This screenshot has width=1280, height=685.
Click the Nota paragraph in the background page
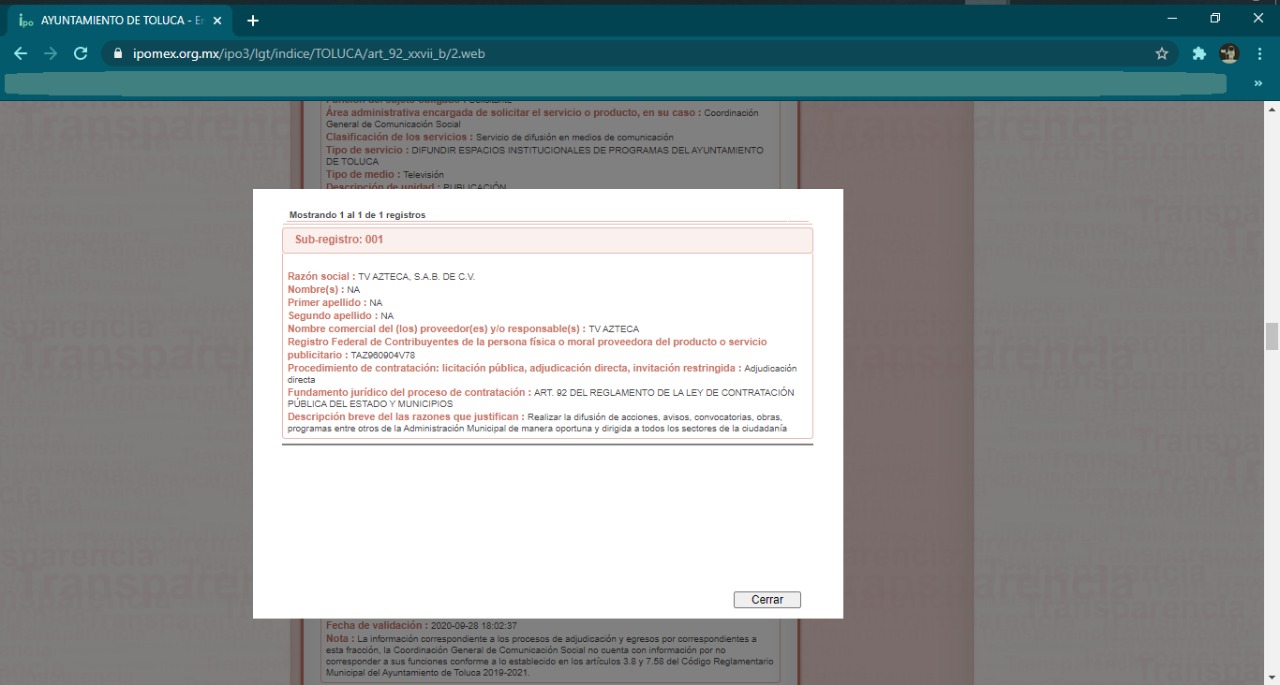[549, 656]
